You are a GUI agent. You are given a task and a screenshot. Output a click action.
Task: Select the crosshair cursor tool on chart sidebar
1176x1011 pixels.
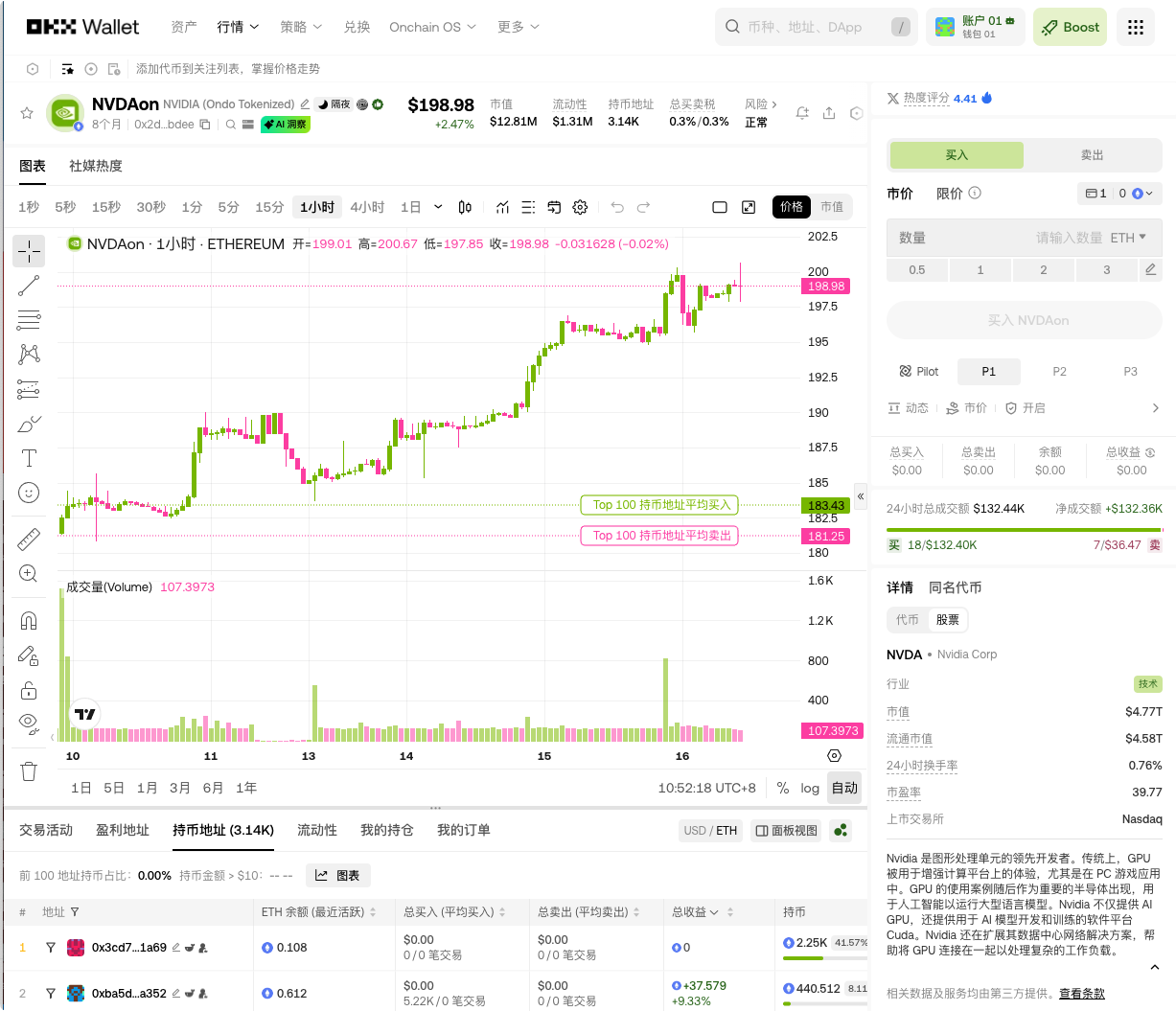point(29,251)
